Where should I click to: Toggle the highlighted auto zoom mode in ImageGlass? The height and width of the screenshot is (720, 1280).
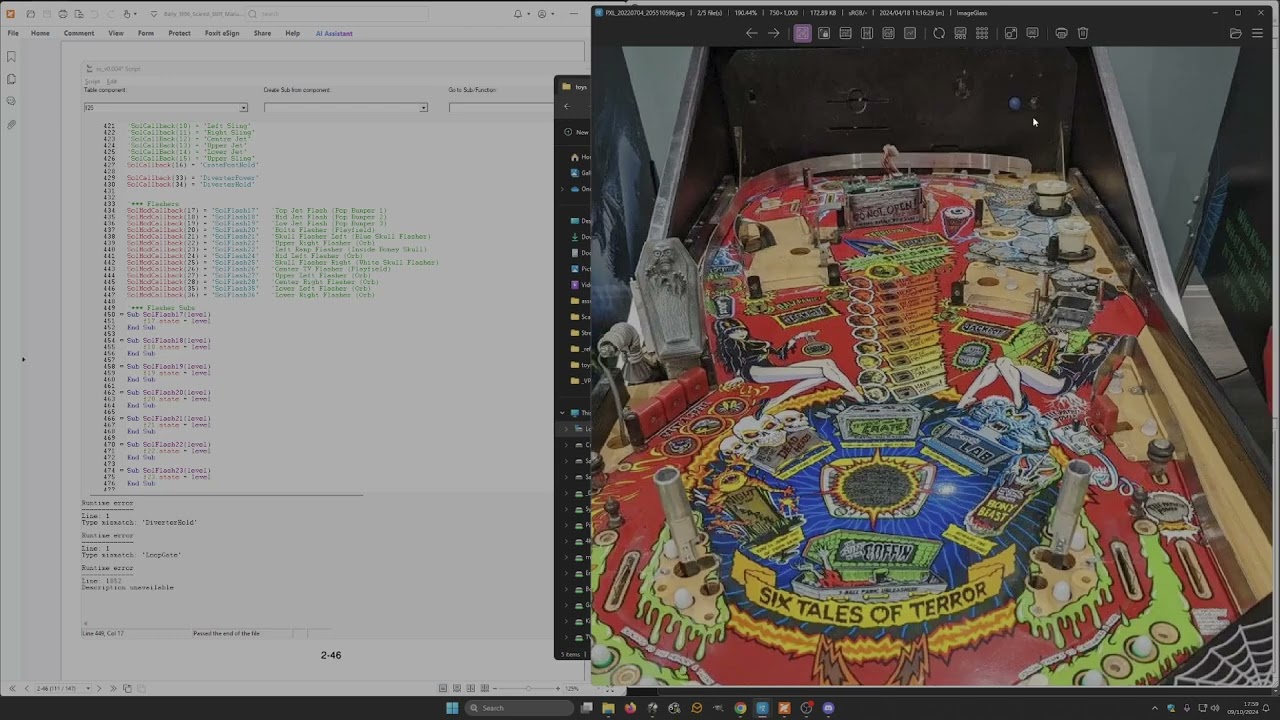802,33
